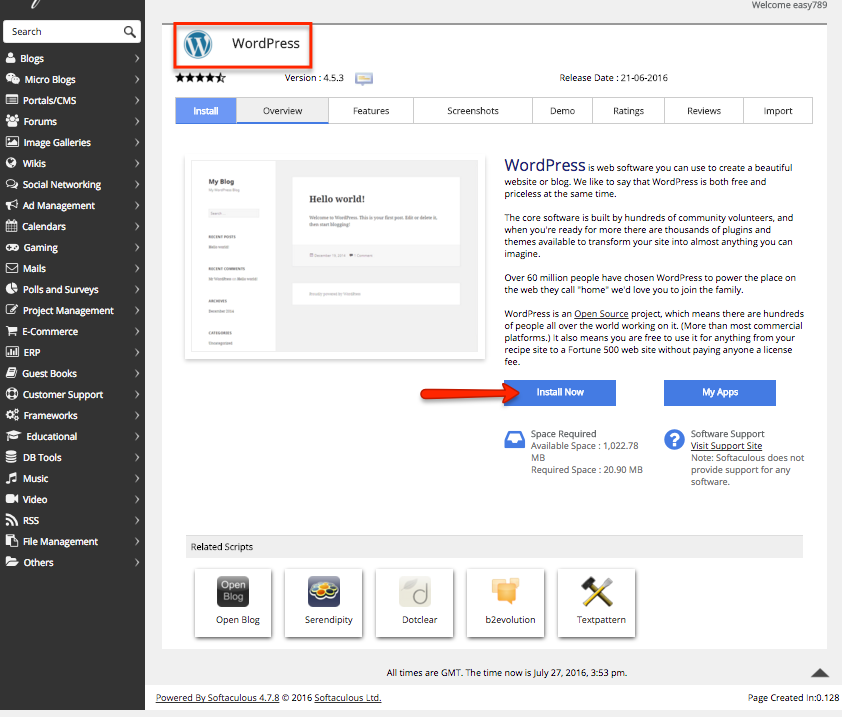The width and height of the screenshot is (842, 717).
Task: Open the Ratings tab
Action: coord(628,111)
